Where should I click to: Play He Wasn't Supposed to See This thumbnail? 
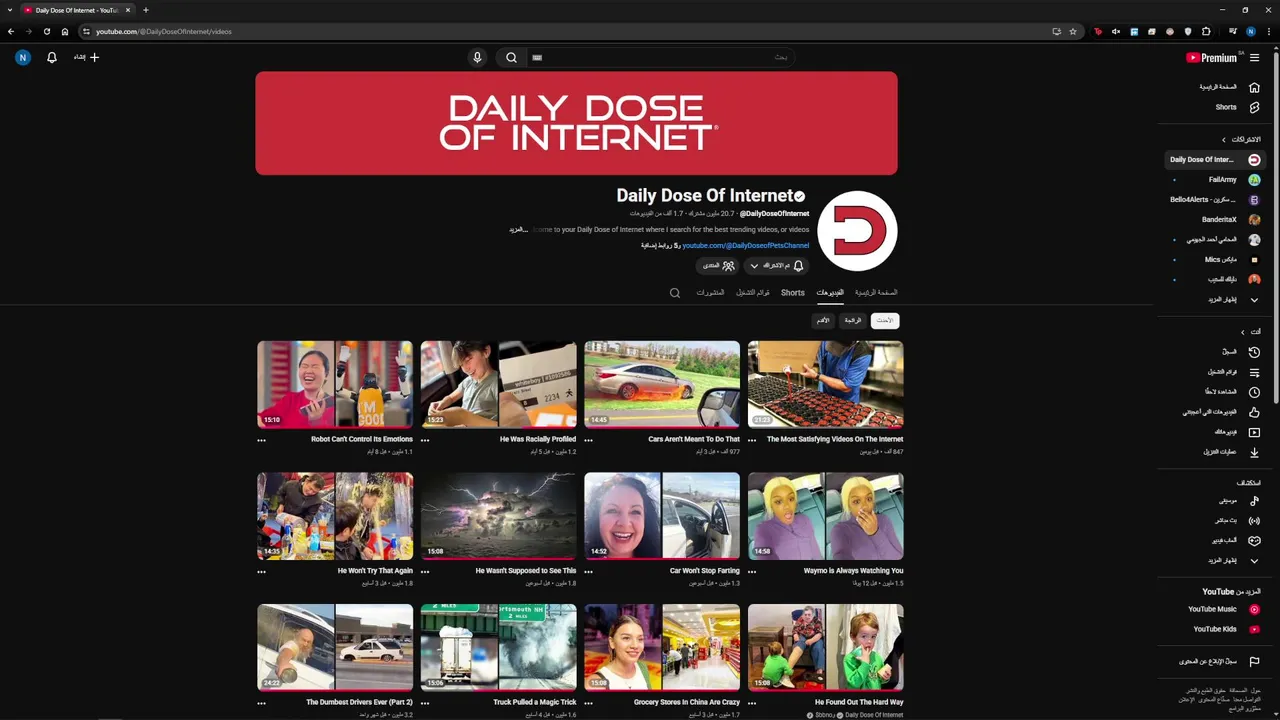coord(498,516)
